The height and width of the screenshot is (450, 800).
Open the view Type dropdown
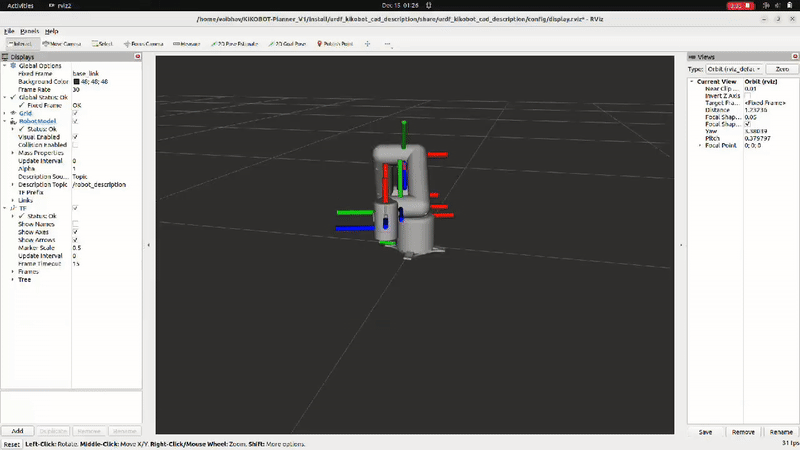point(735,69)
